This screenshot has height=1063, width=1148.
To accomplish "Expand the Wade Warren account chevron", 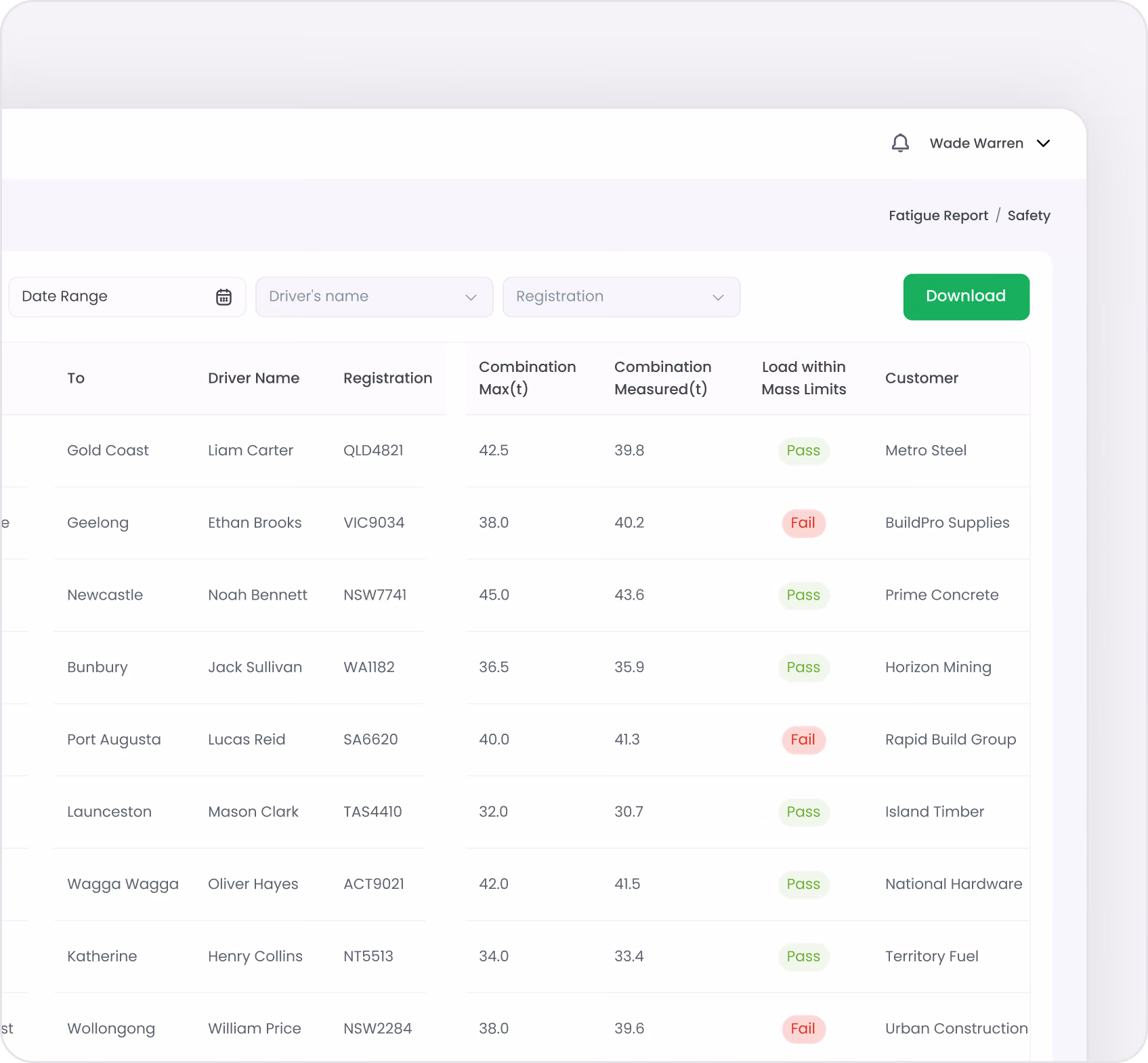I will pyautogui.click(x=1043, y=144).
